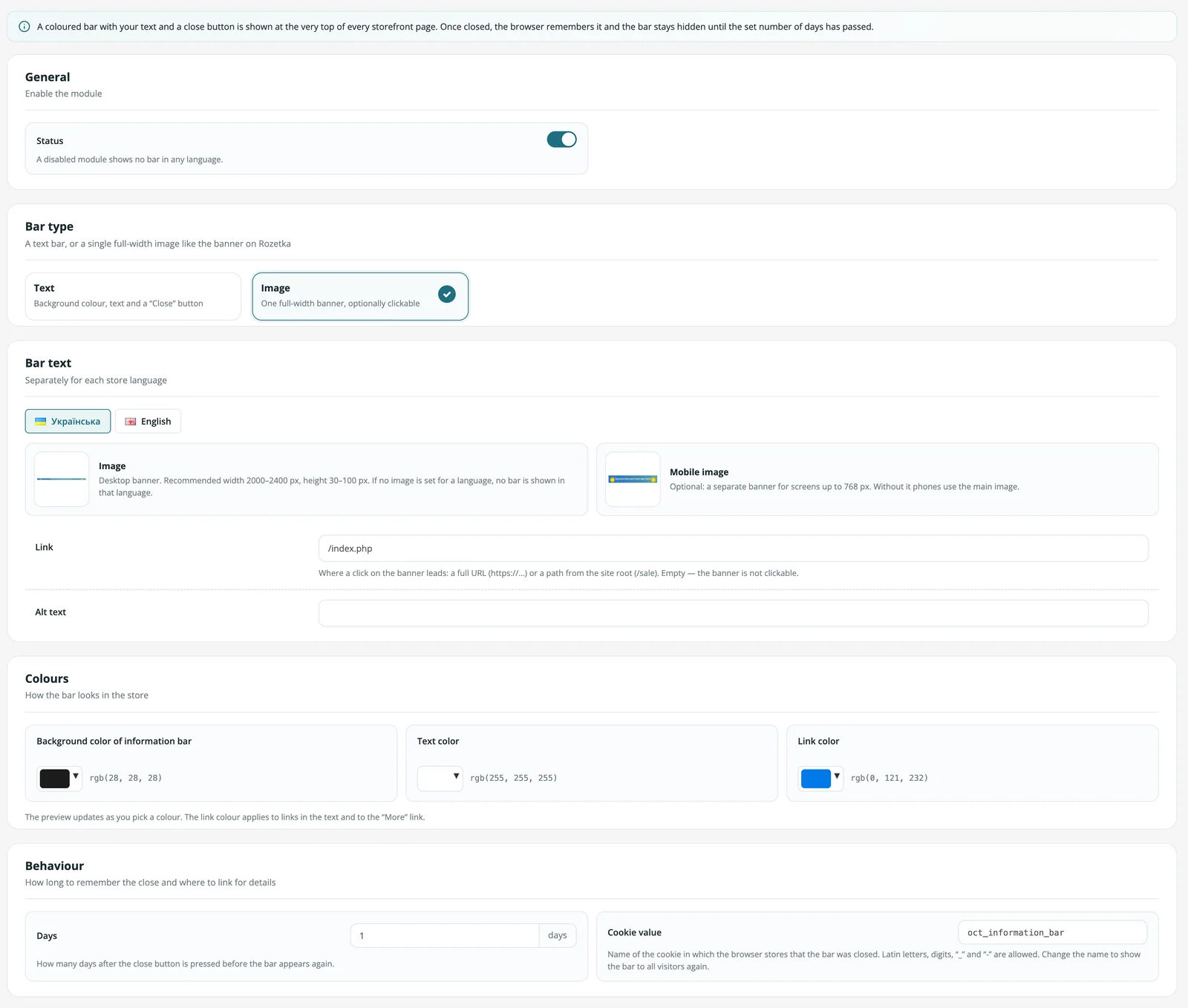Open the Text color white swatch
The width and height of the screenshot is (1188, 1008).
pyautogui.click(x=435, y=778)
